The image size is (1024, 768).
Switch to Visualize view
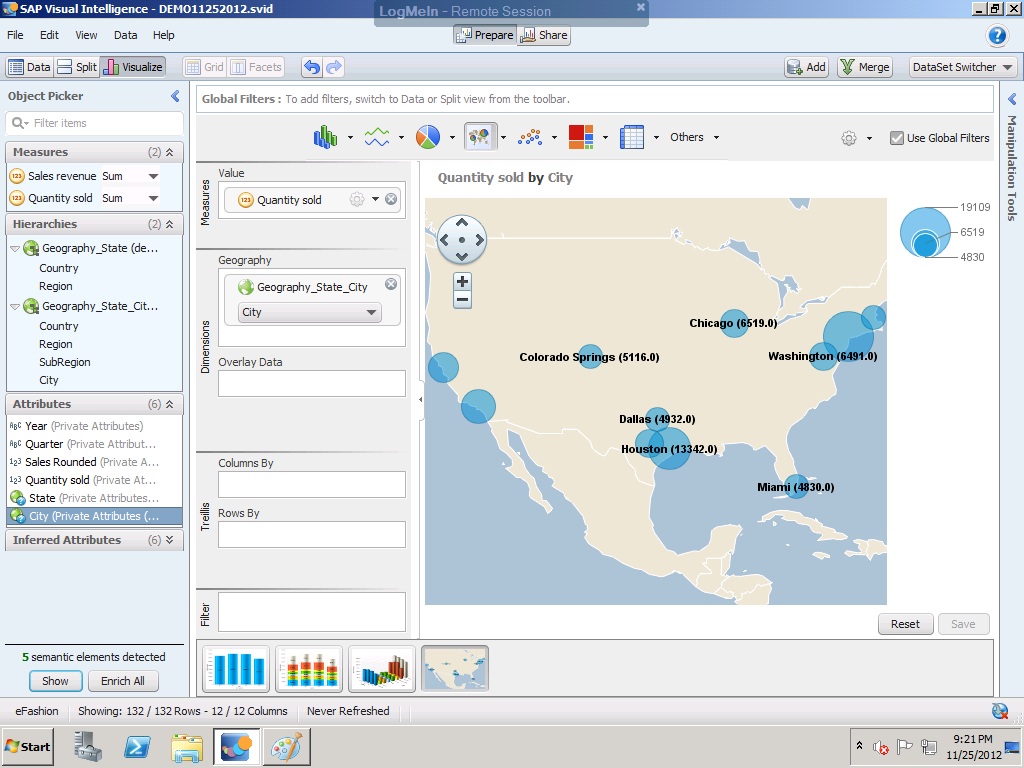[133, 67]
